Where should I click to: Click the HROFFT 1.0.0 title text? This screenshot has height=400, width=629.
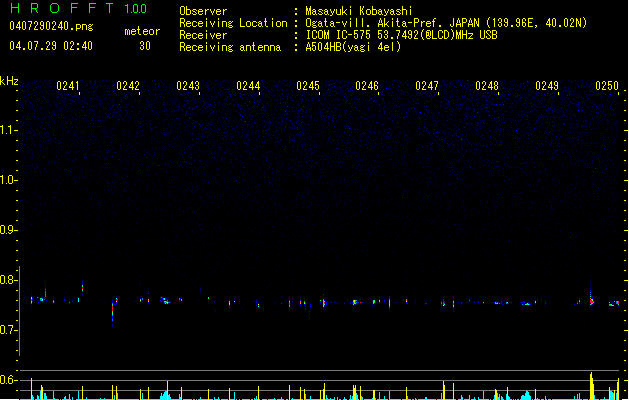pos(79,8)
